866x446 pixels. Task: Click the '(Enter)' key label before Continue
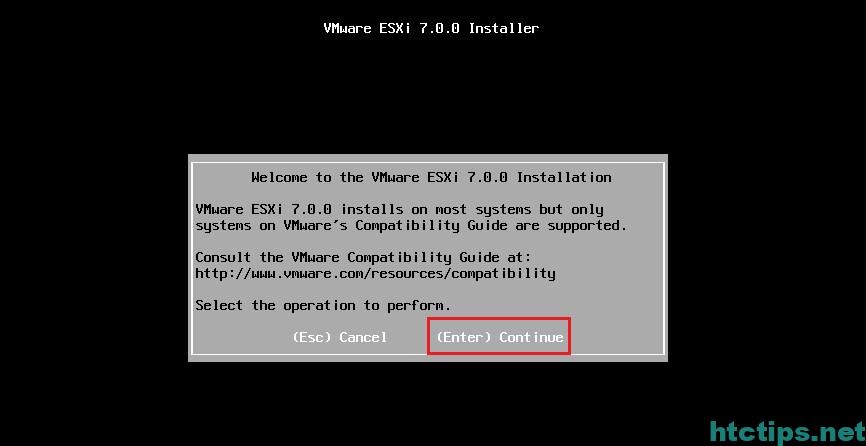coord(464,337)
